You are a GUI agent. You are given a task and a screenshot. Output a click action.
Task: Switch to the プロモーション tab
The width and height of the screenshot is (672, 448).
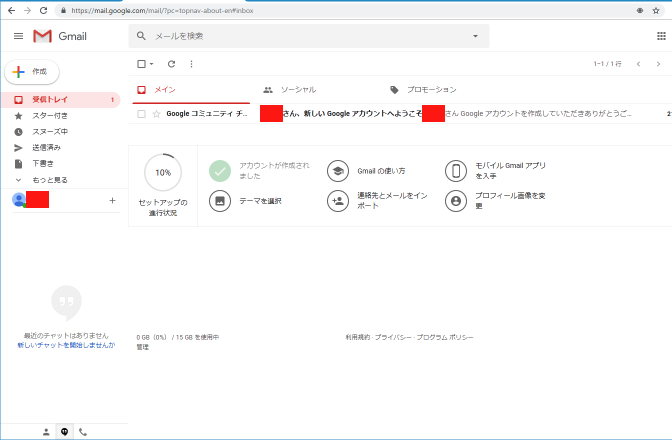point(431,90)
